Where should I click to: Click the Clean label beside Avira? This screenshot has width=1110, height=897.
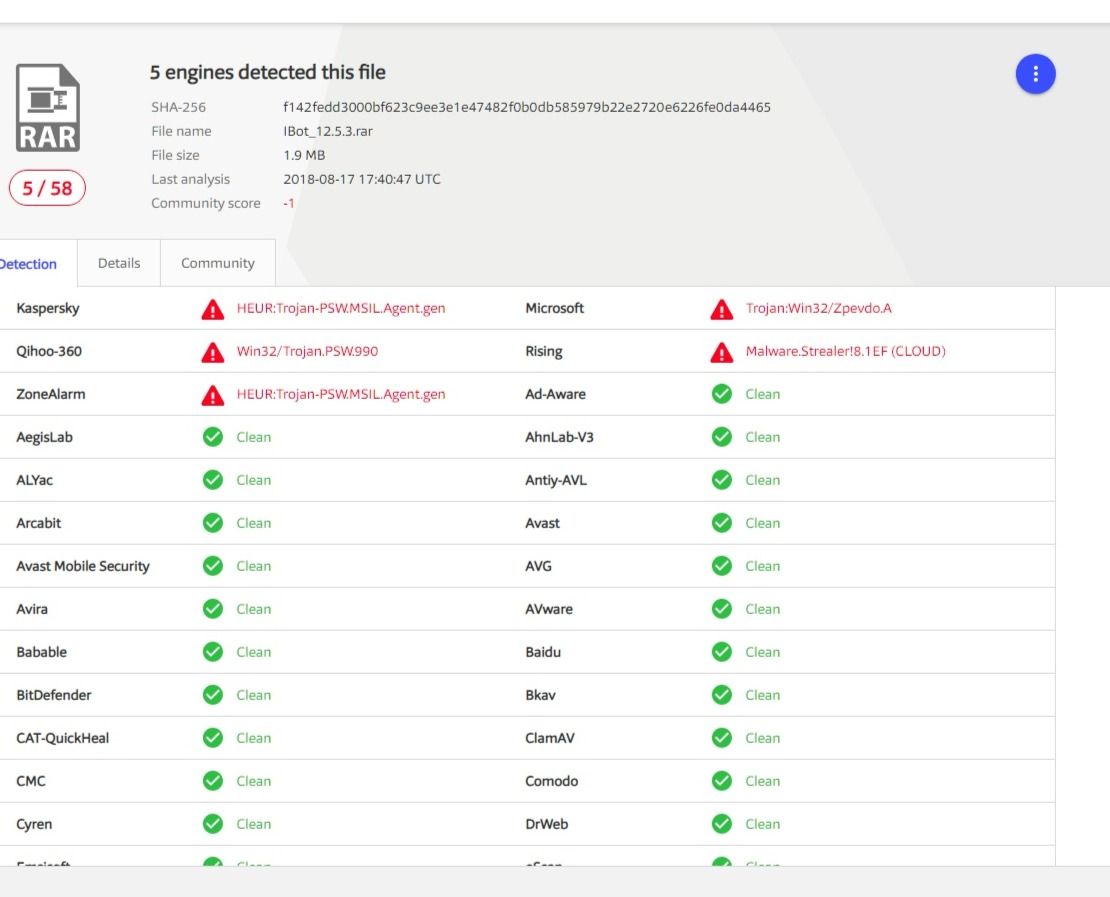[x=253, y=609]
